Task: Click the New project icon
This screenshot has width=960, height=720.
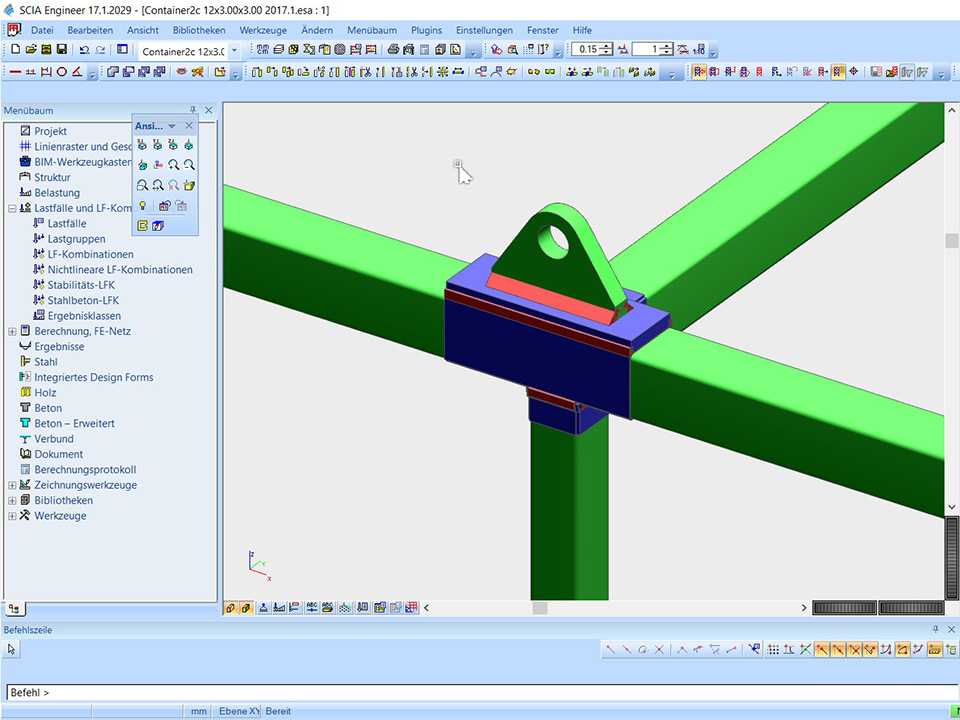Action: coord(15,49)
